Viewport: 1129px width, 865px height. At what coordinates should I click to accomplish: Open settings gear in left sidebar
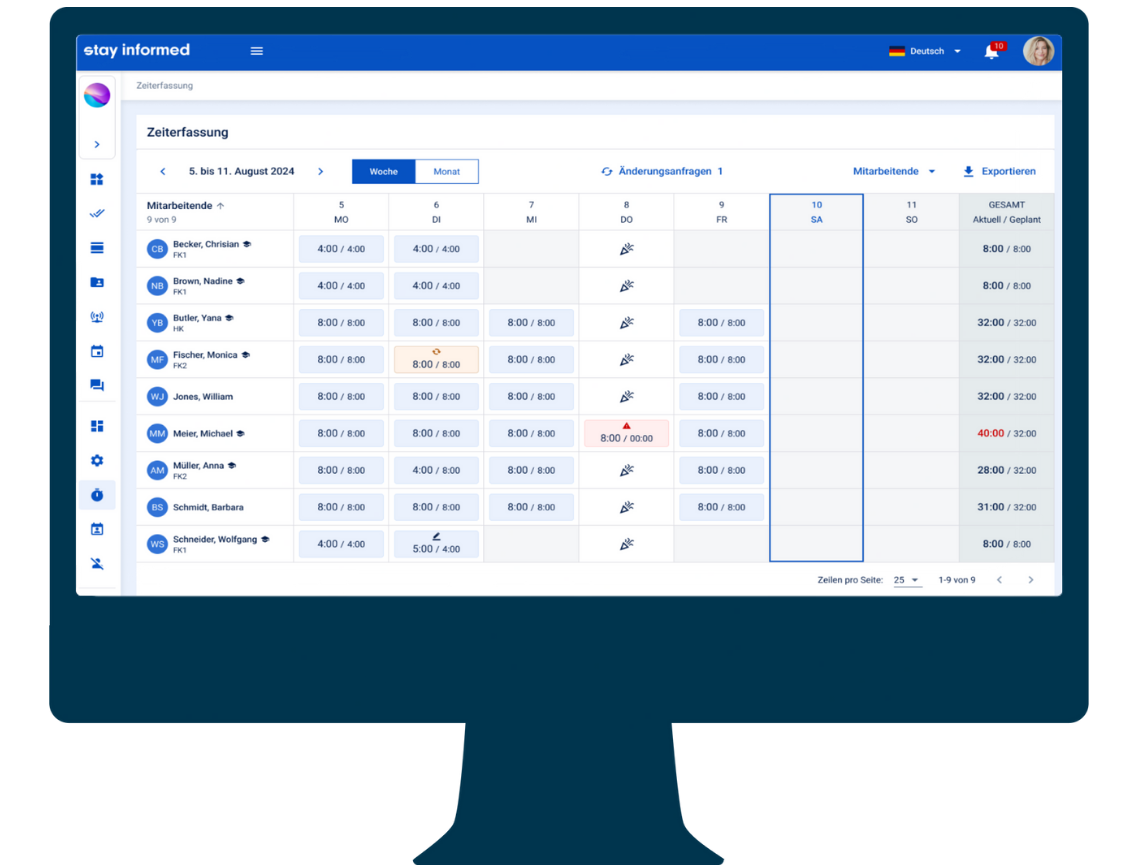click(97, 461)
